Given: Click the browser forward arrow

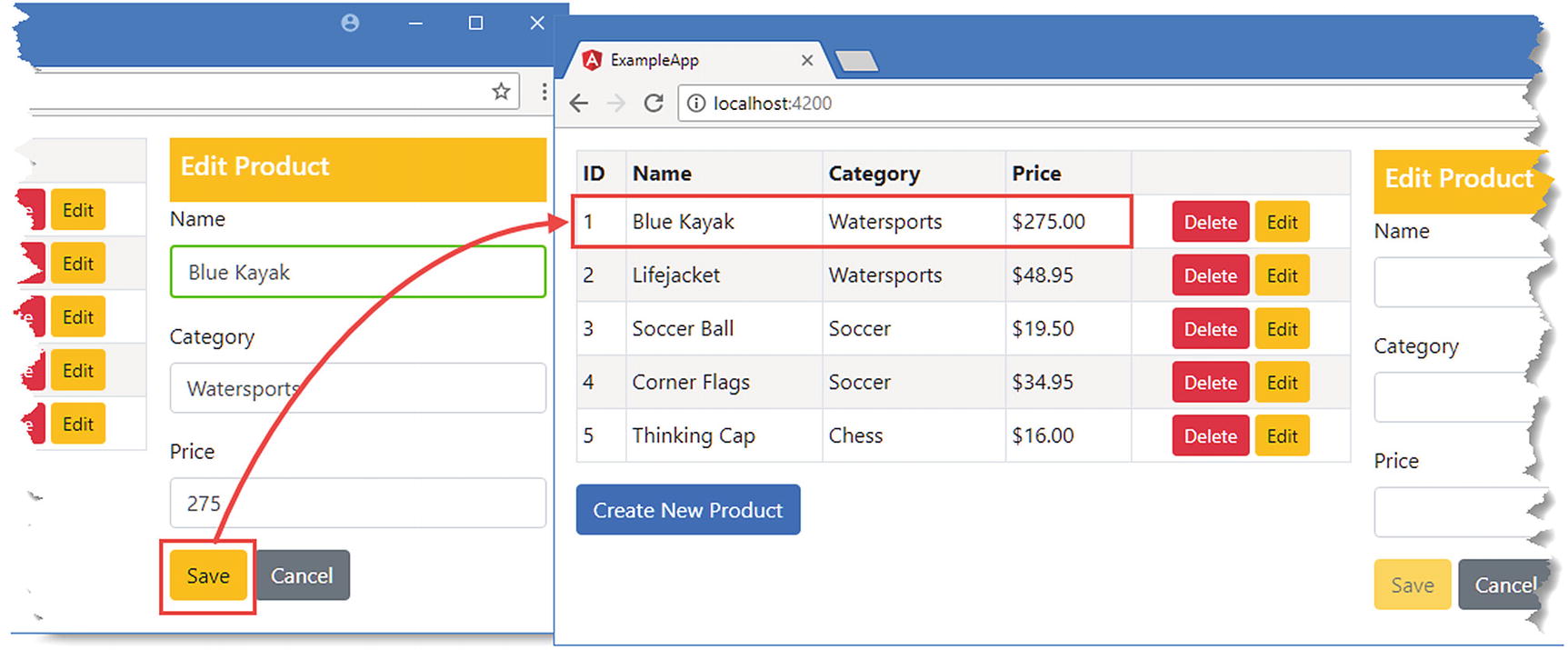Looking at the screenshot, I should (x=616, y=103).
